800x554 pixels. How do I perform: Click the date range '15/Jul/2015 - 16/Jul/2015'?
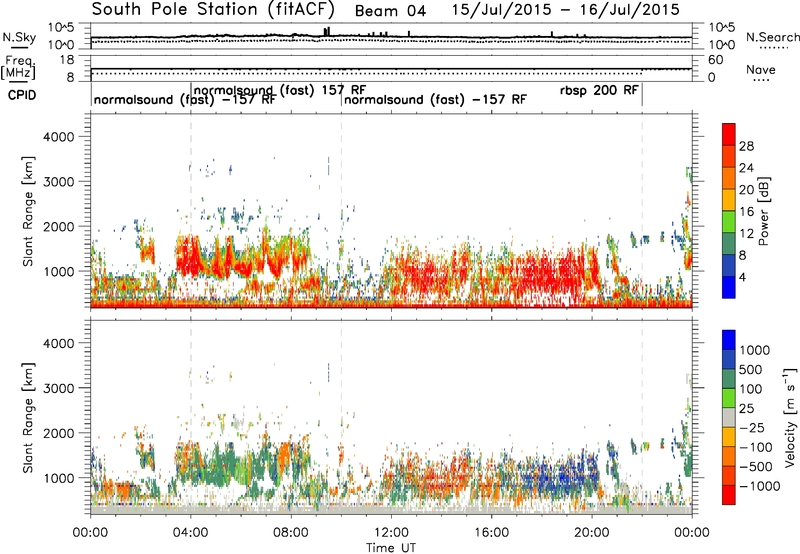click(566, 9)
